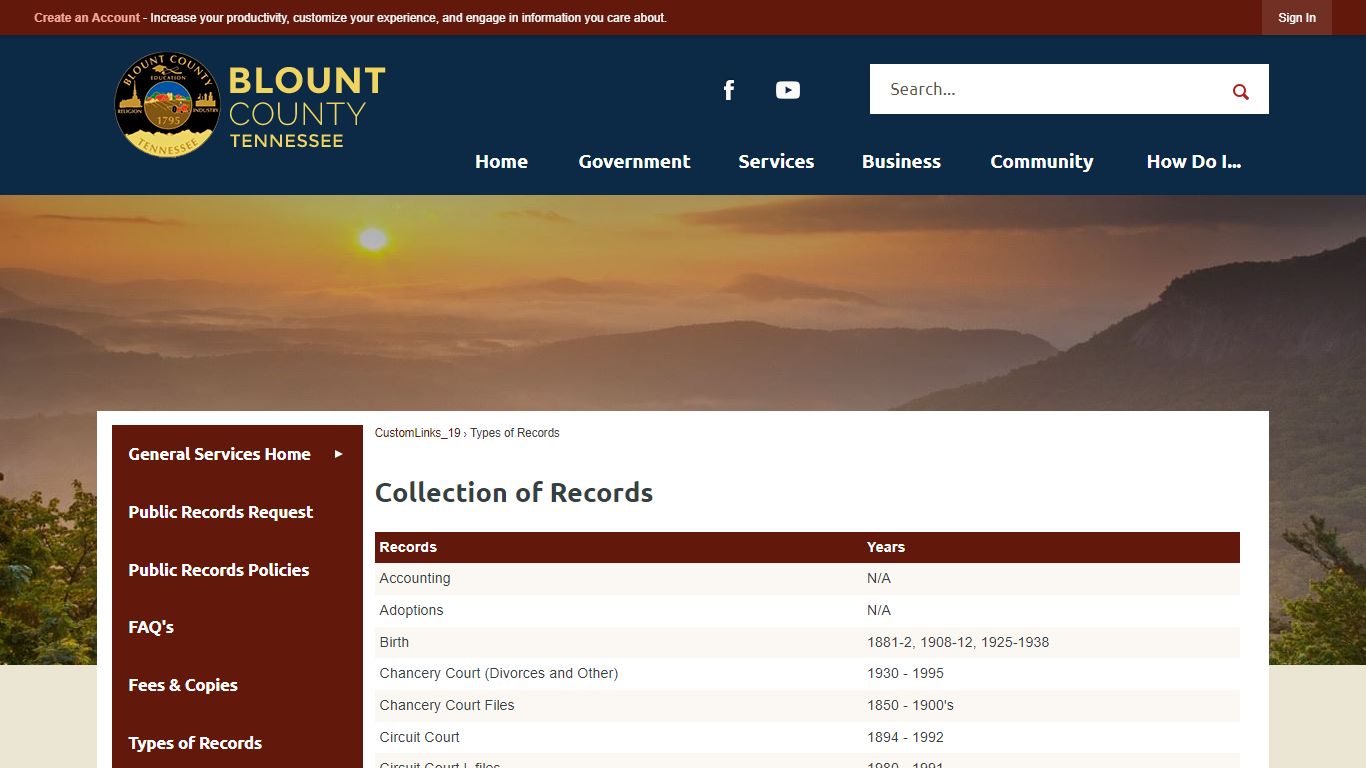Open the YouTube channel icon
Image resolution: width=1366 pixels, height=768 pixels.
click(x=788, y=90)
